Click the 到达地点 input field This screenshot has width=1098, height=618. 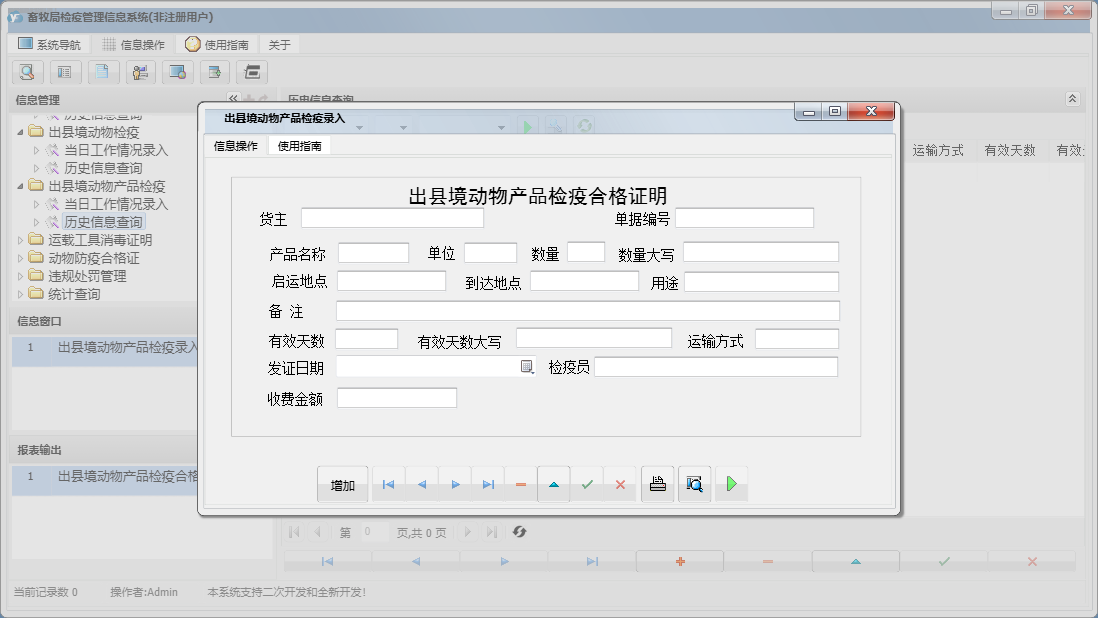click(585, 281)
